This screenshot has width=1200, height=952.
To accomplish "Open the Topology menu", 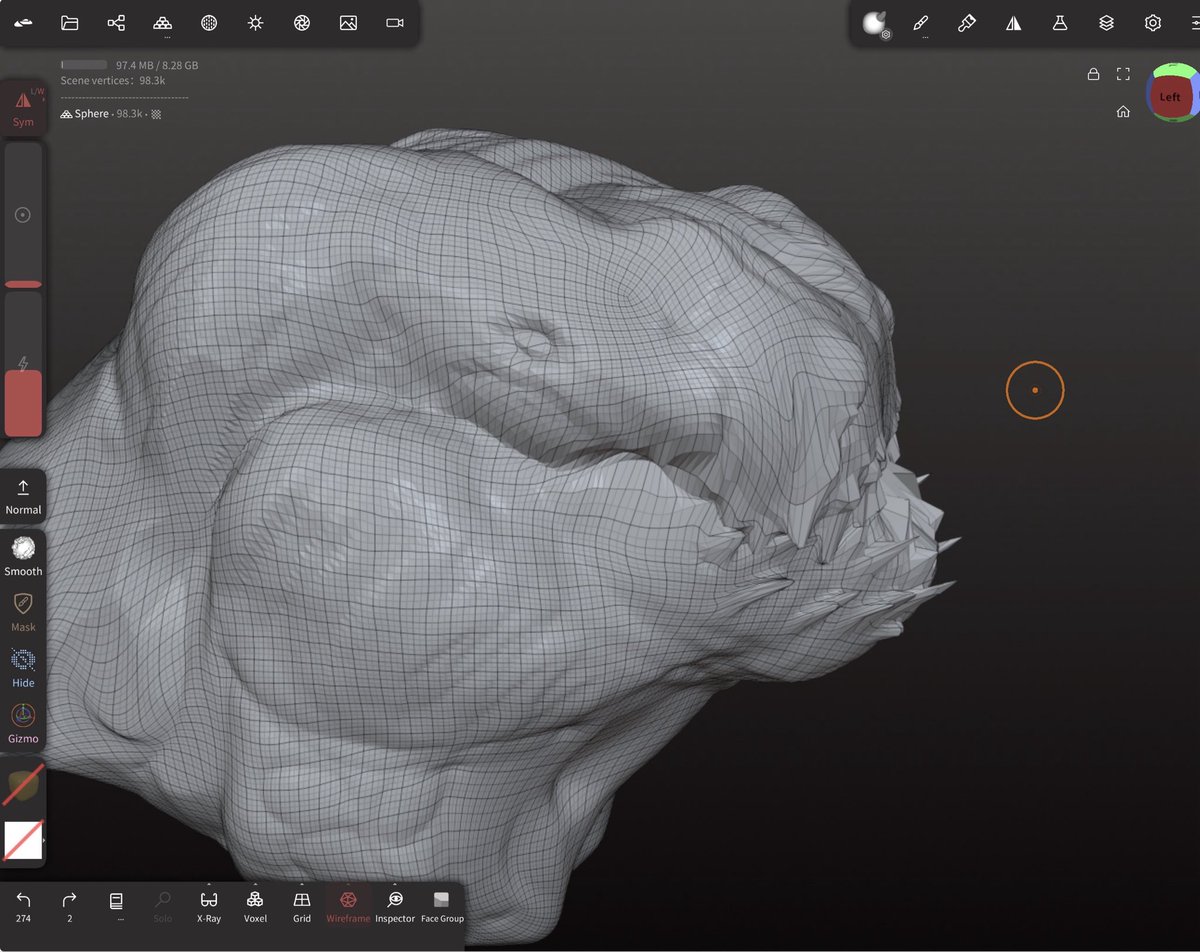I will pos(162,22).
